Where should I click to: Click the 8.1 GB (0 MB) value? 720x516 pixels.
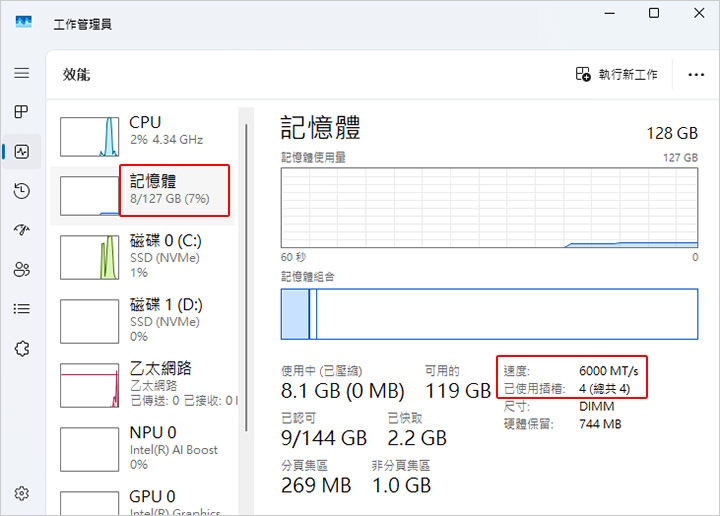pyautogui.click(x=343, y=391)
